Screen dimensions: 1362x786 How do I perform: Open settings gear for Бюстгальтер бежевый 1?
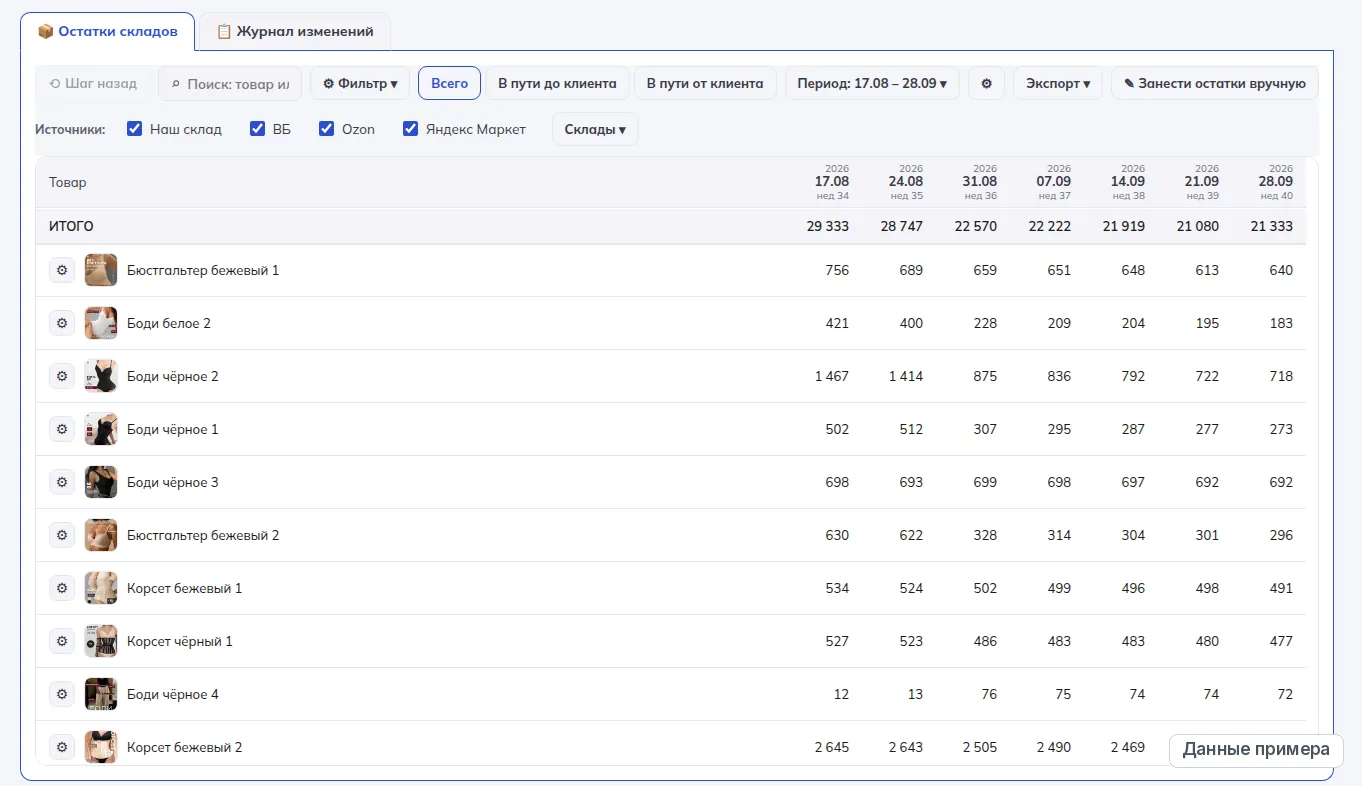pyautogui.click(x=62, y=270)
